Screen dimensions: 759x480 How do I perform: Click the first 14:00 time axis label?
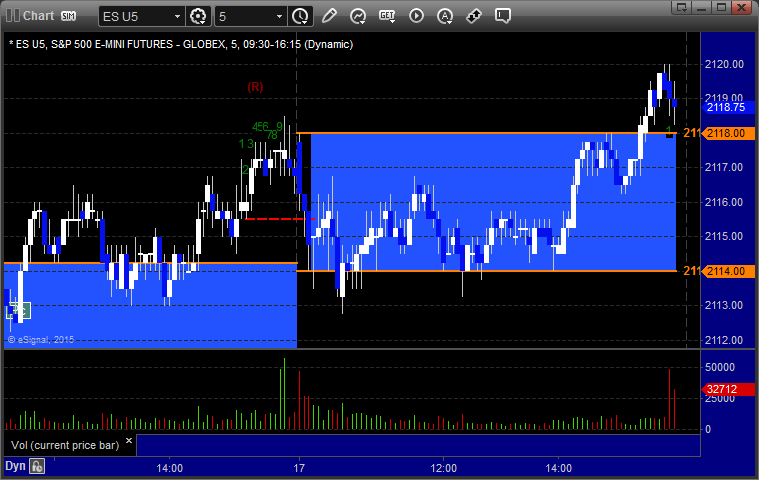(169, 468)
